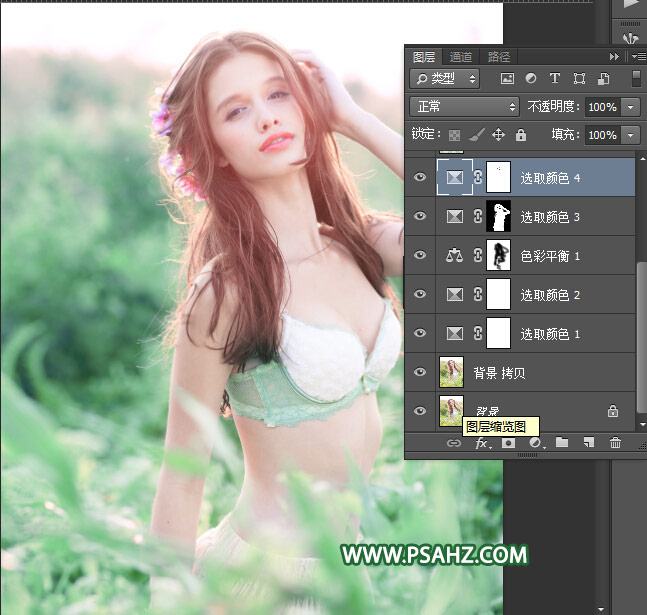Hide the 背景 拷贝 layer
Image resolution: width=647 pixels, height=615 pixels.
[420, 373]
